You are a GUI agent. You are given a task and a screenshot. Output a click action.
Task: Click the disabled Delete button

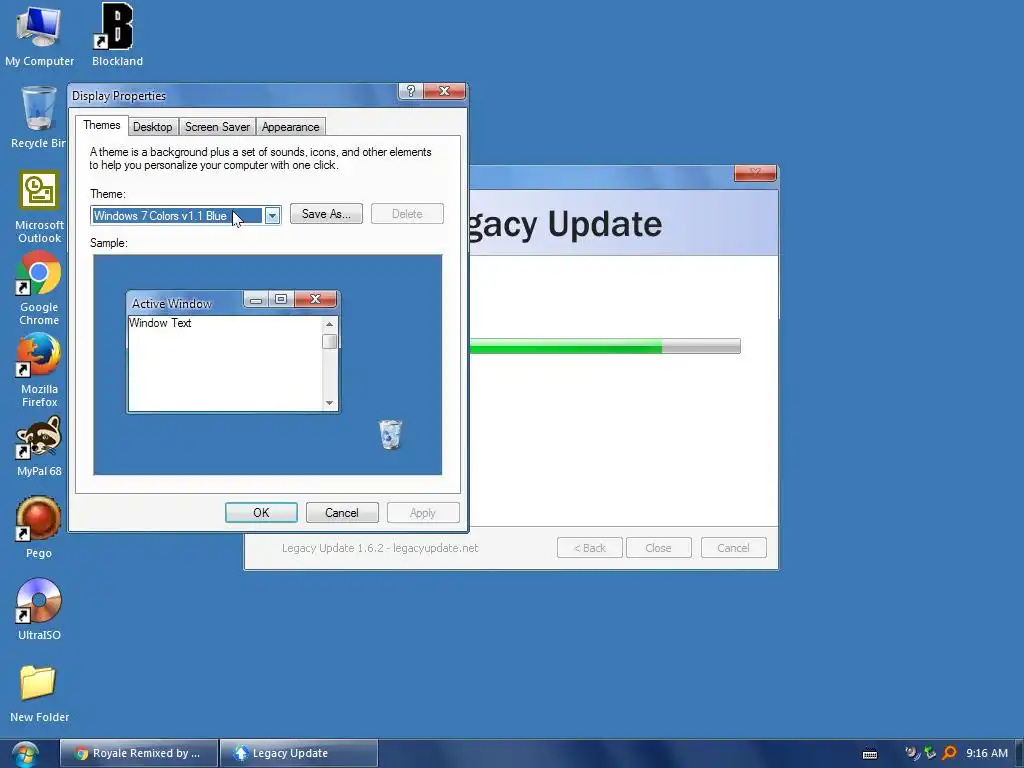408,214
